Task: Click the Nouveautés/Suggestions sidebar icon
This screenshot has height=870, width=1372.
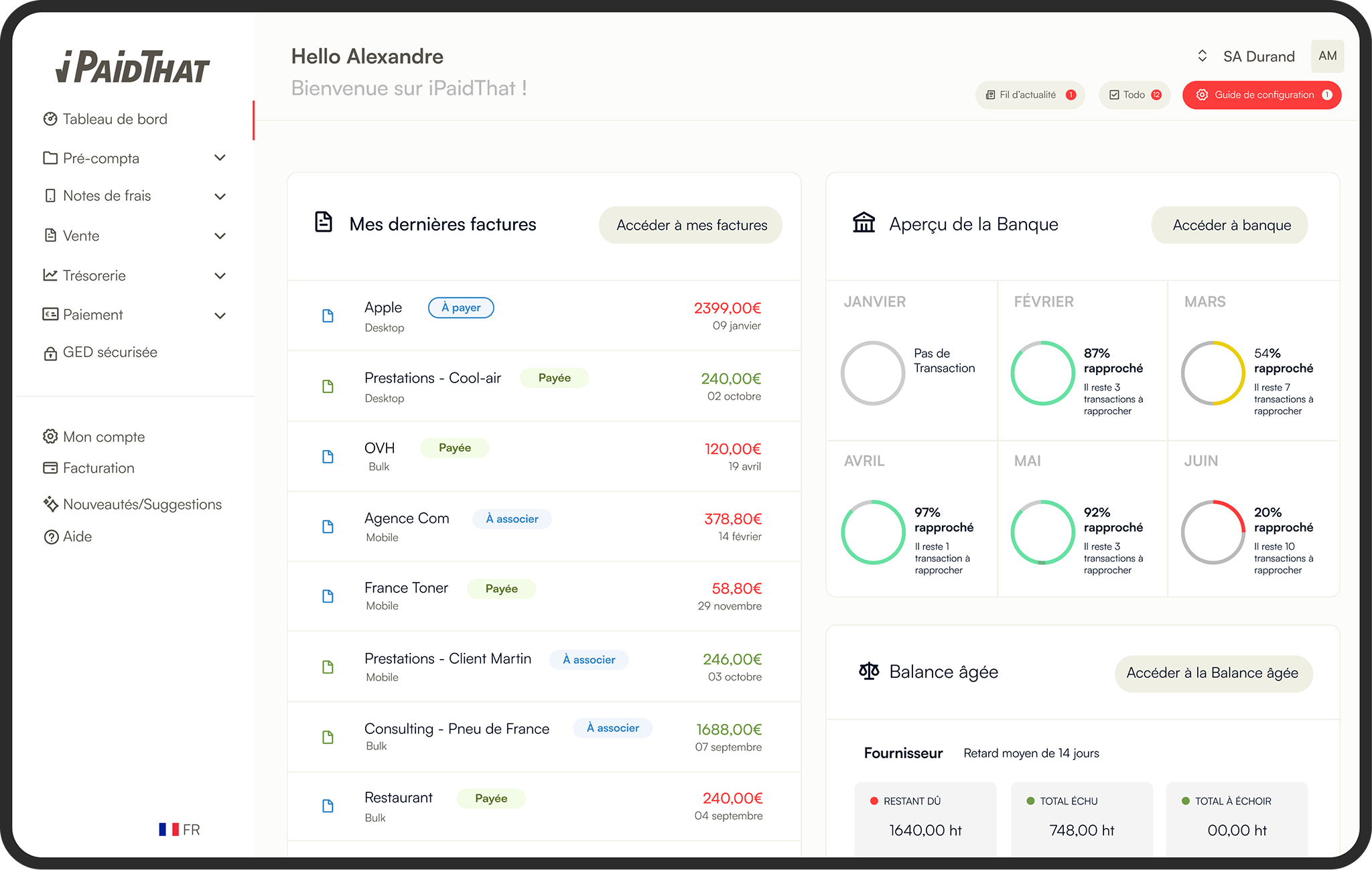Action: coord(50,504)
